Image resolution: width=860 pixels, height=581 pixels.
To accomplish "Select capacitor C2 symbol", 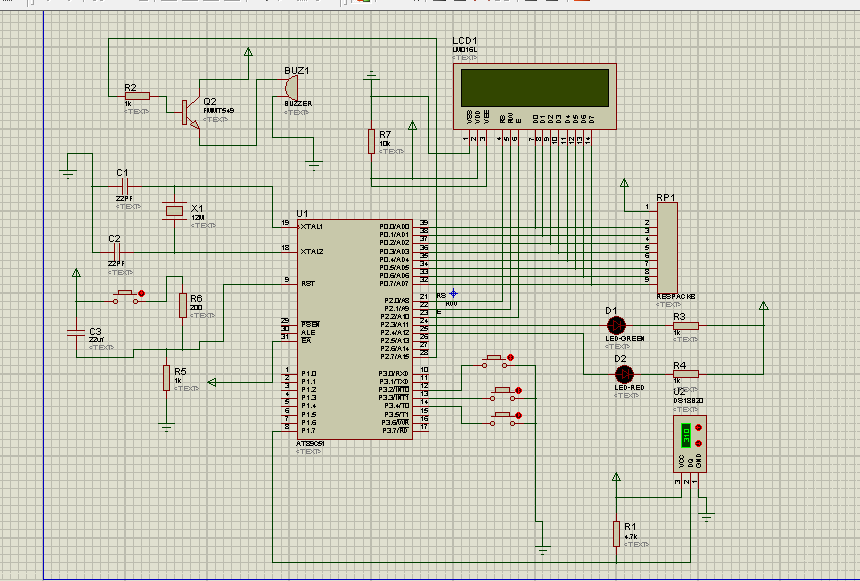I will click(116, 252).
